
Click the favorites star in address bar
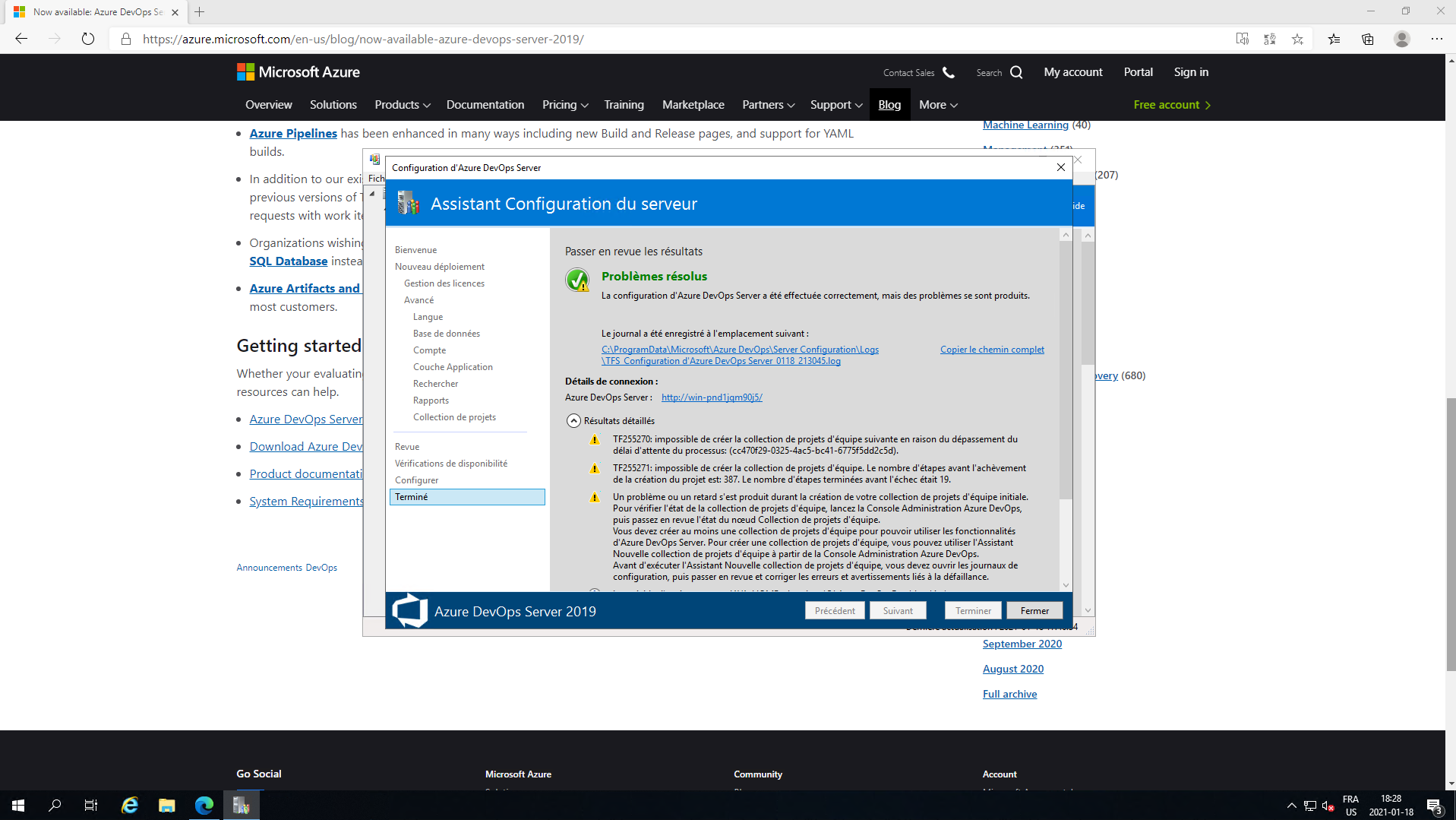pos(1297,39)
